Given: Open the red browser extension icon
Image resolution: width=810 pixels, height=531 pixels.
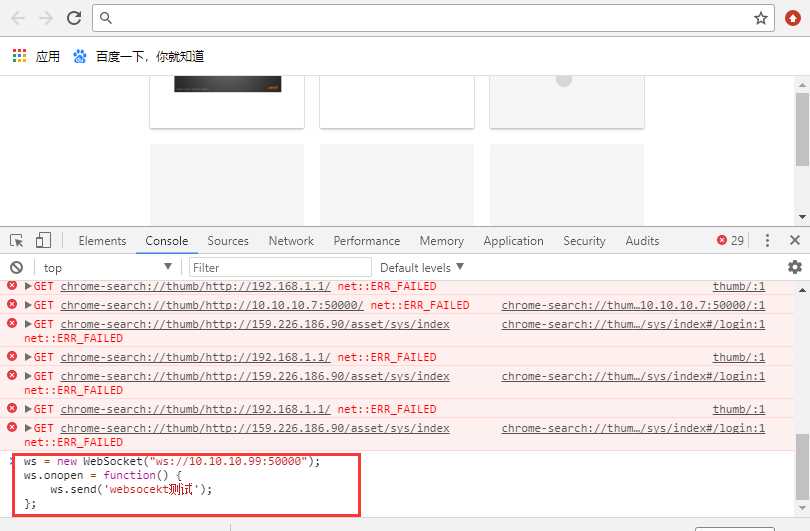Looking at the screenshot, I should pos(792,18).
